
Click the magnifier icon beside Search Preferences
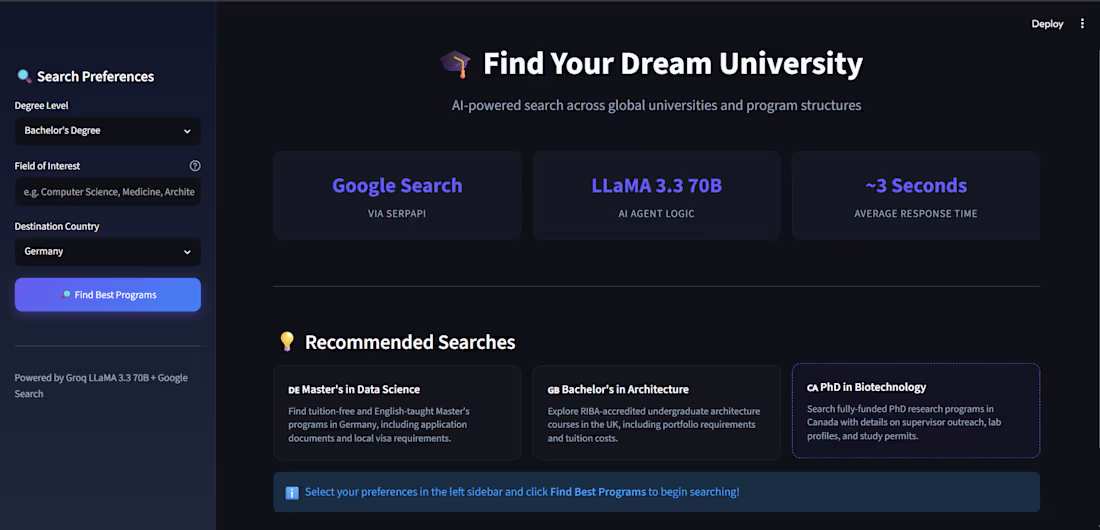(x=24, y=77)
